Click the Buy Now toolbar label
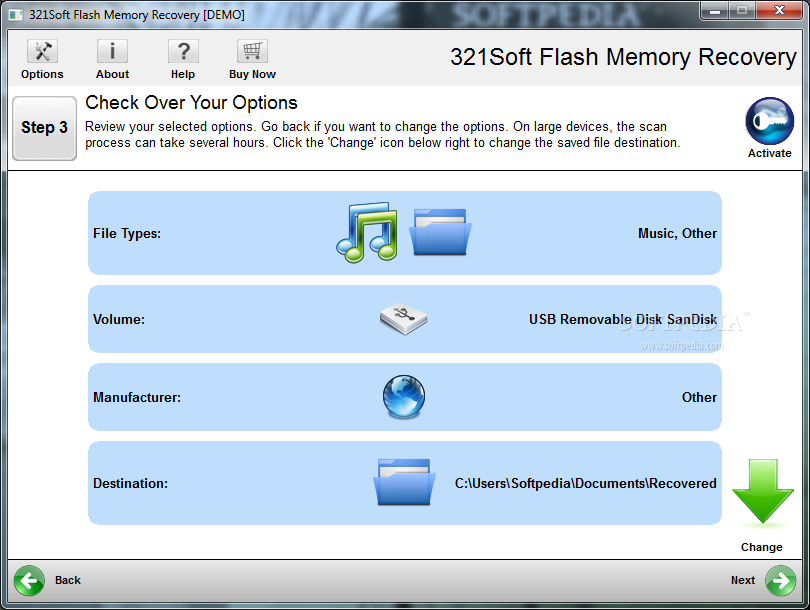Viewport: 810px width, 610px height. click(252, 74)
